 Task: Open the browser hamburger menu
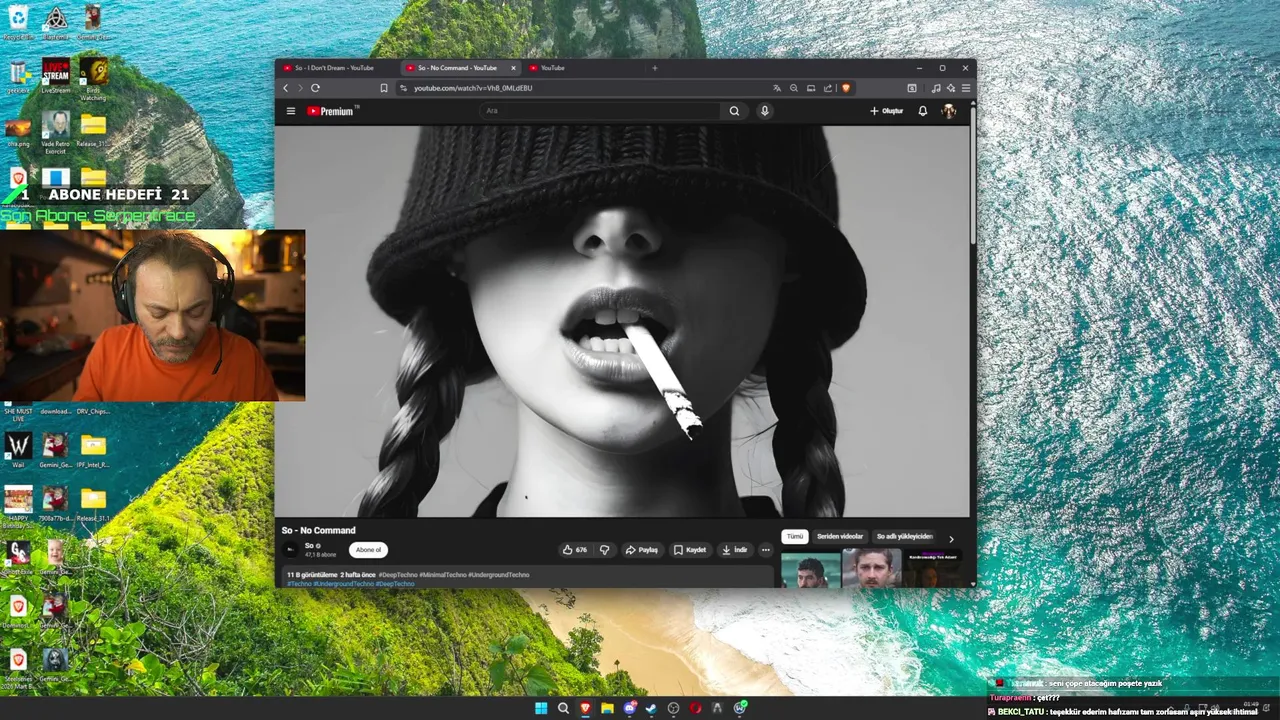965,88
